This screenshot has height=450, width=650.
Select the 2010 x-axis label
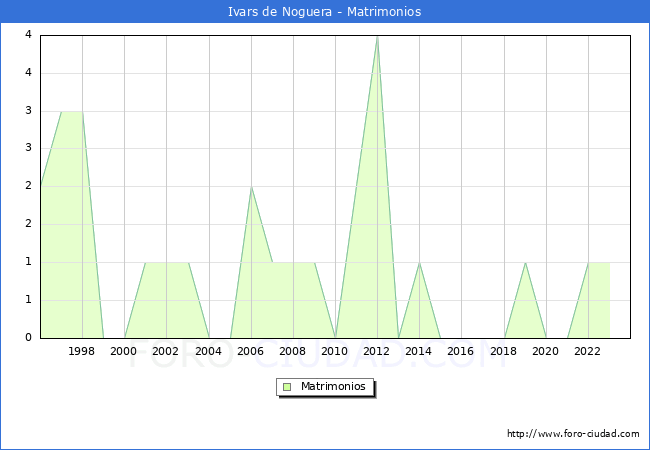[x=335, y=351]
